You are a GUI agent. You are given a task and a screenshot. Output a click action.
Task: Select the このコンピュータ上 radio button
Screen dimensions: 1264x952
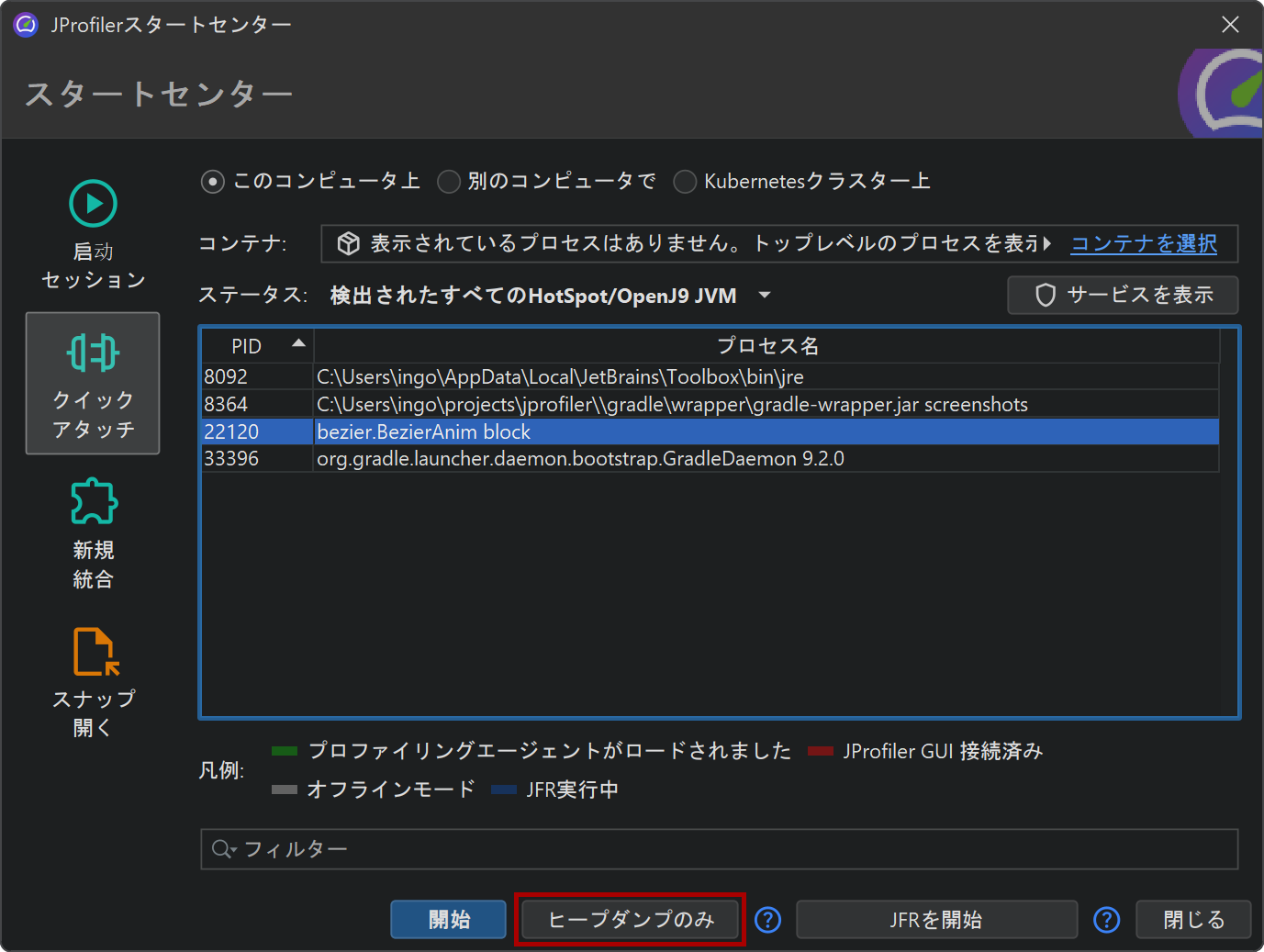(213, 182)
